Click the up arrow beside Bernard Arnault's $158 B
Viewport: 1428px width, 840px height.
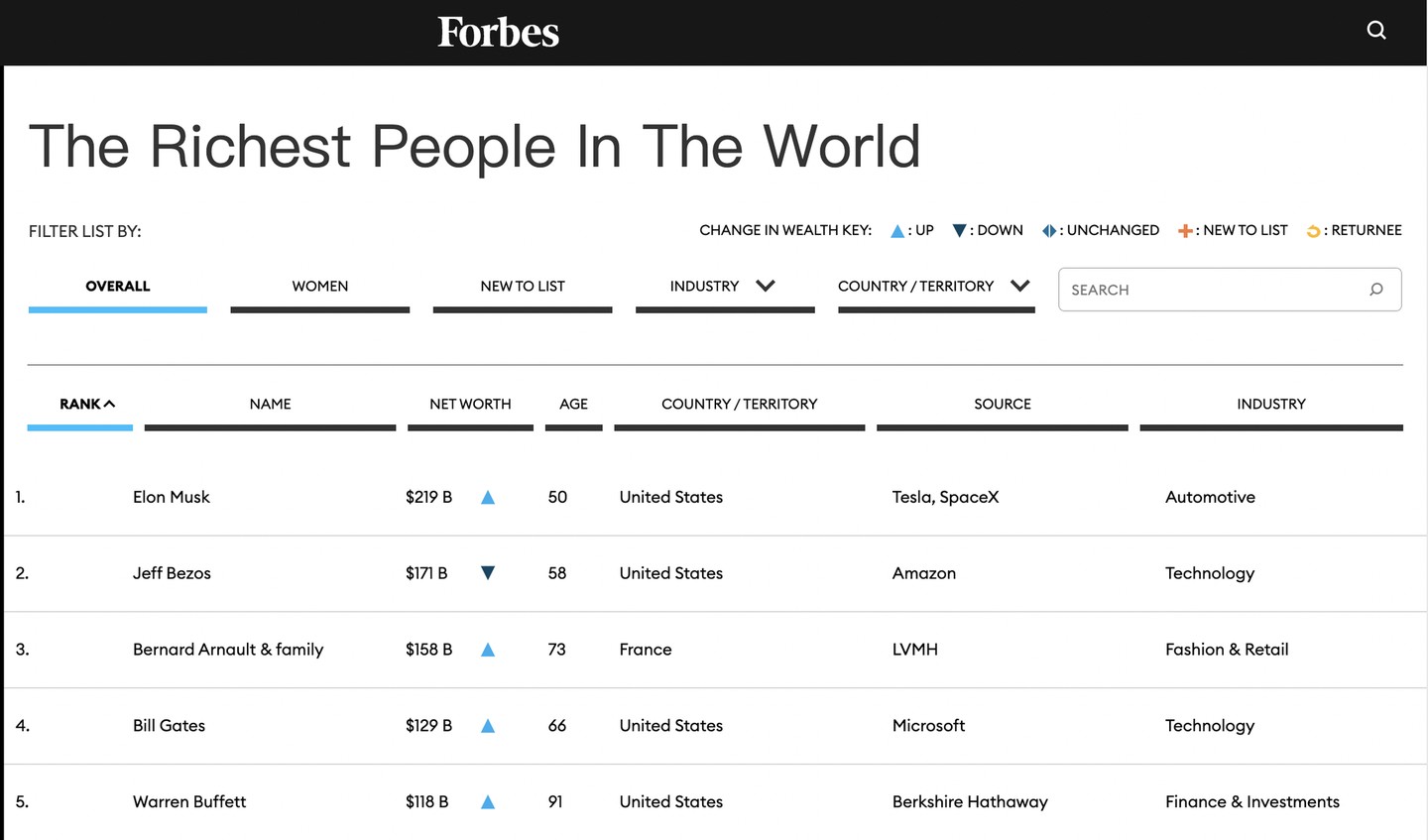tap(488, 651)
